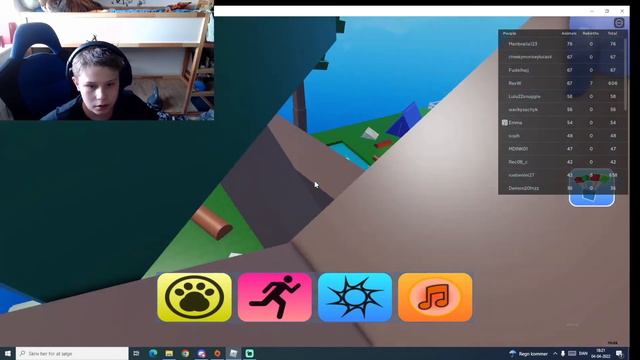Expand hidden system tray icons

(x=555, y=353)
